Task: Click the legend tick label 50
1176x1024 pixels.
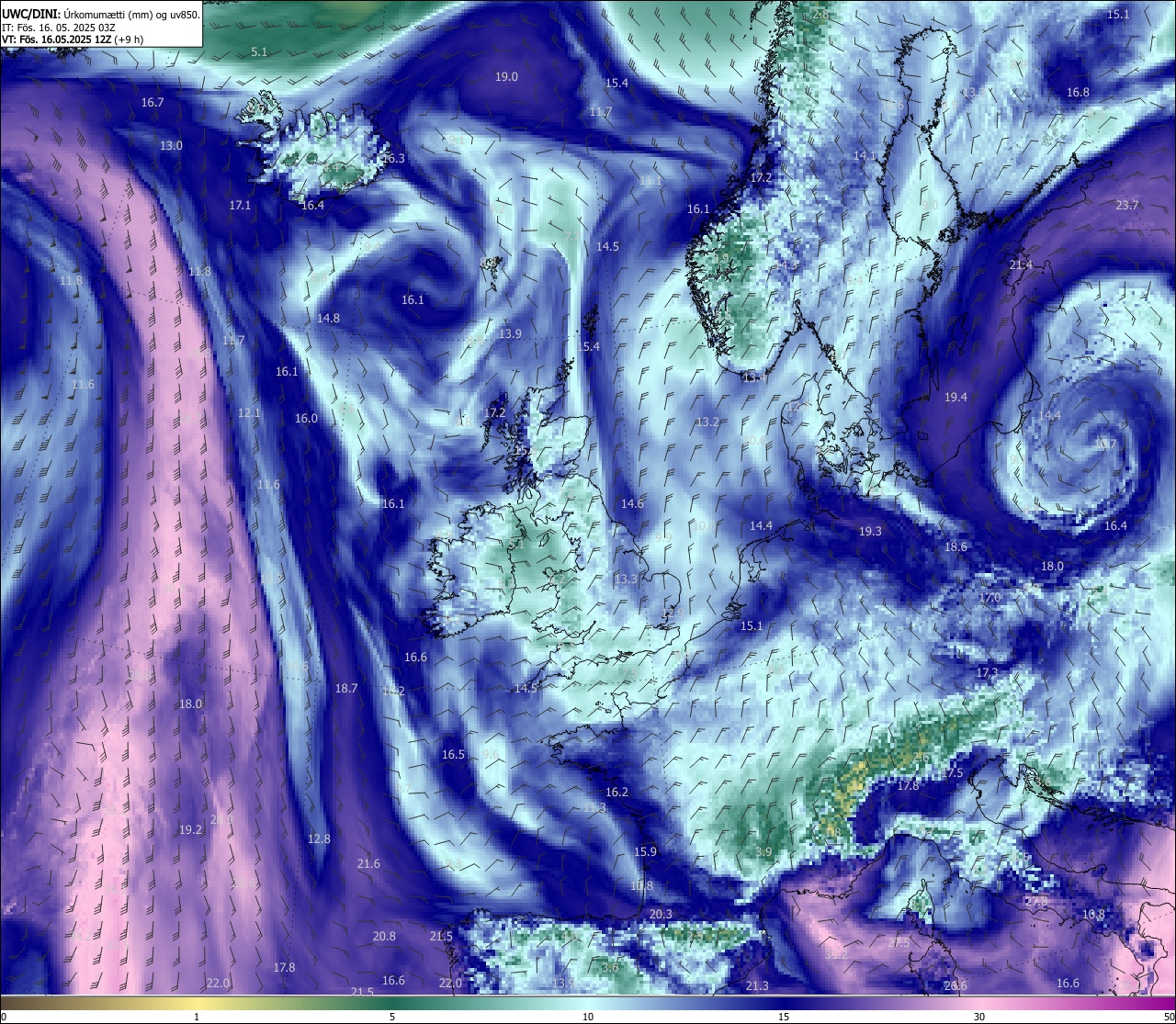Action: tap(1168, 1017)
